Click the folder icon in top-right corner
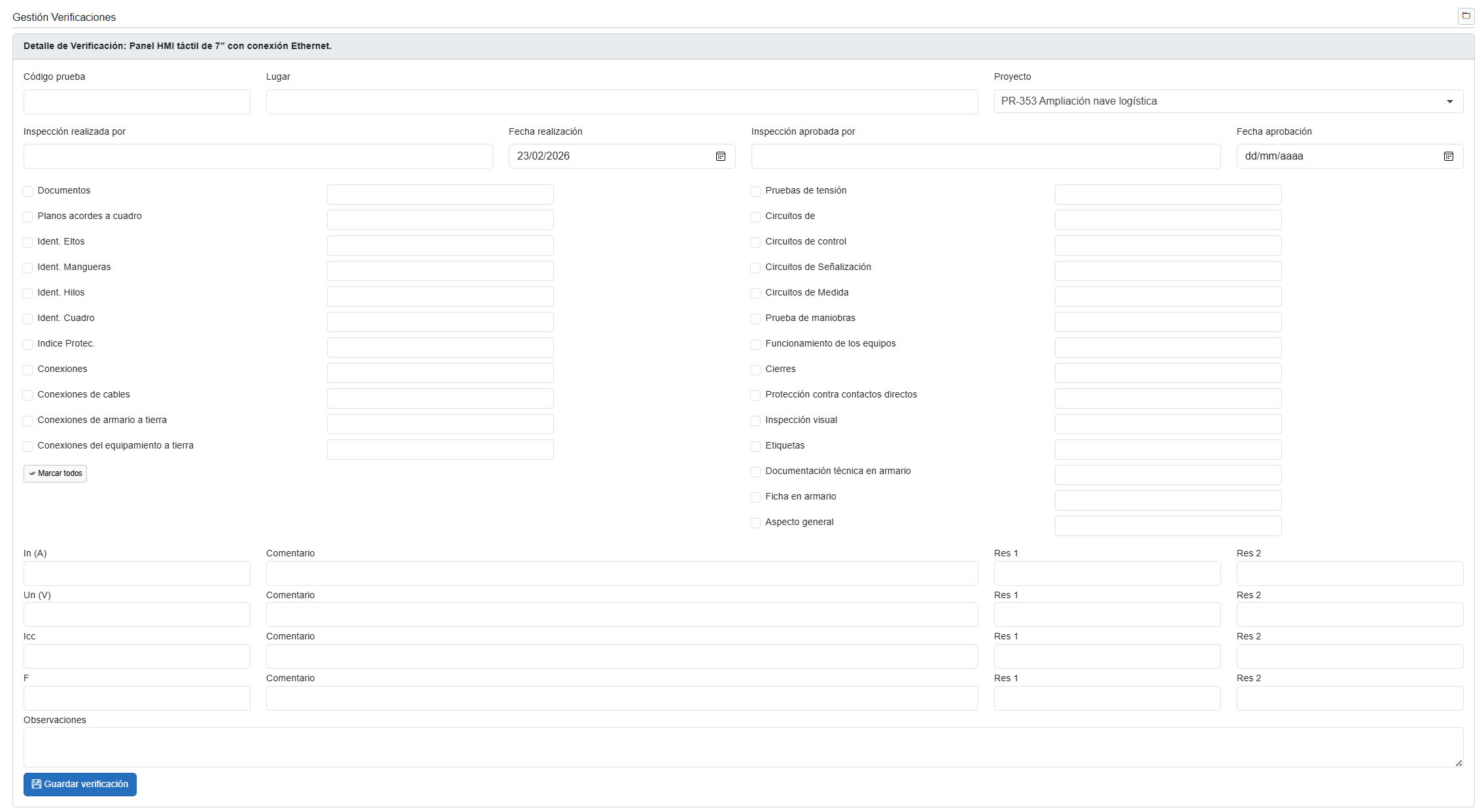Screen dimensions: 1484x812 pos(1466,16)
